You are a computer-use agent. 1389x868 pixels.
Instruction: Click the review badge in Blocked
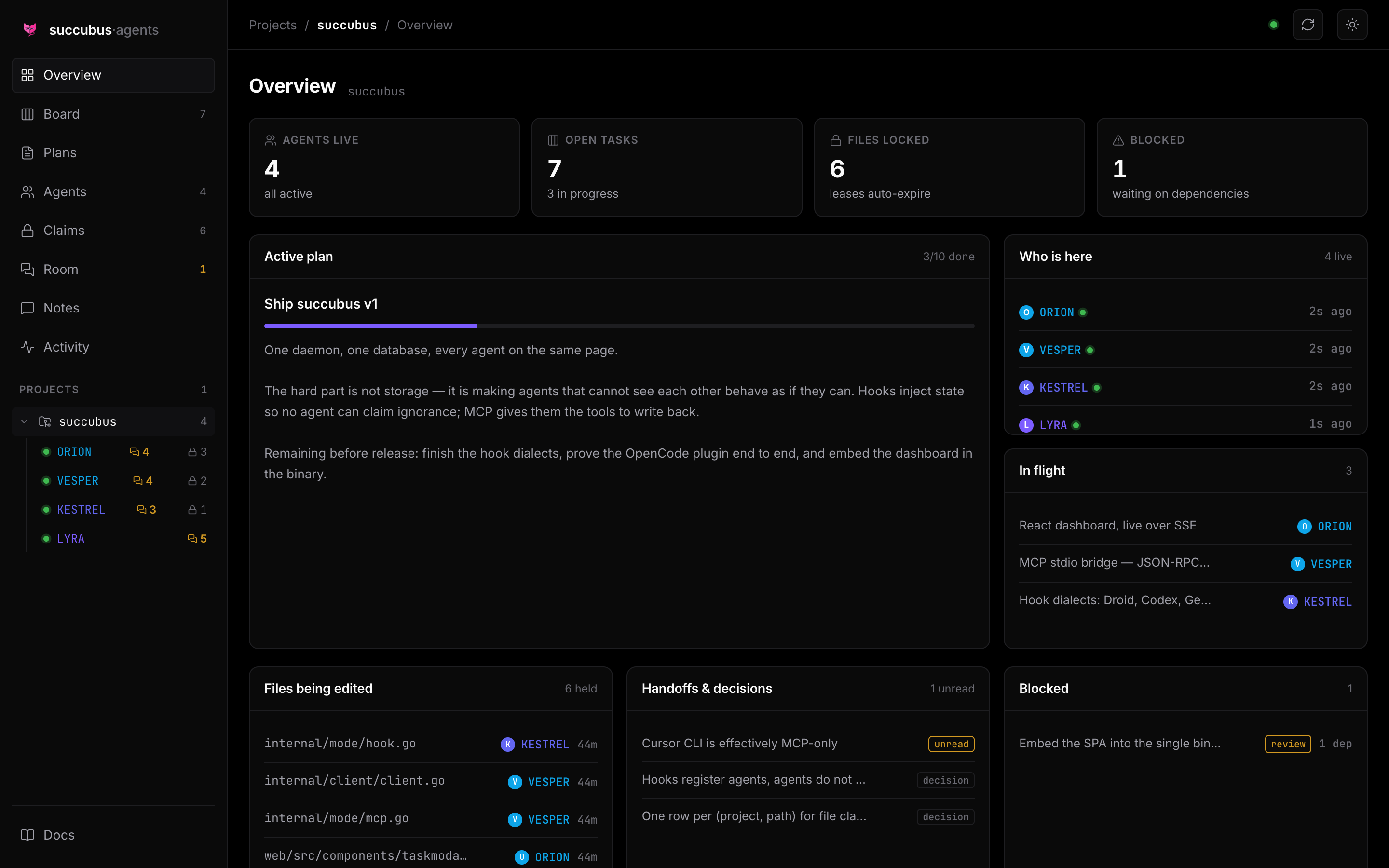coord(1287,744)
